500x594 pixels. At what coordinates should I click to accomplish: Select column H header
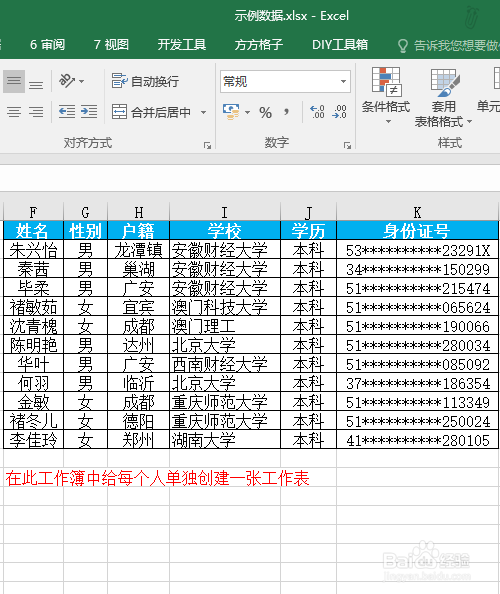pyautogui.click(x=139, y=212)
